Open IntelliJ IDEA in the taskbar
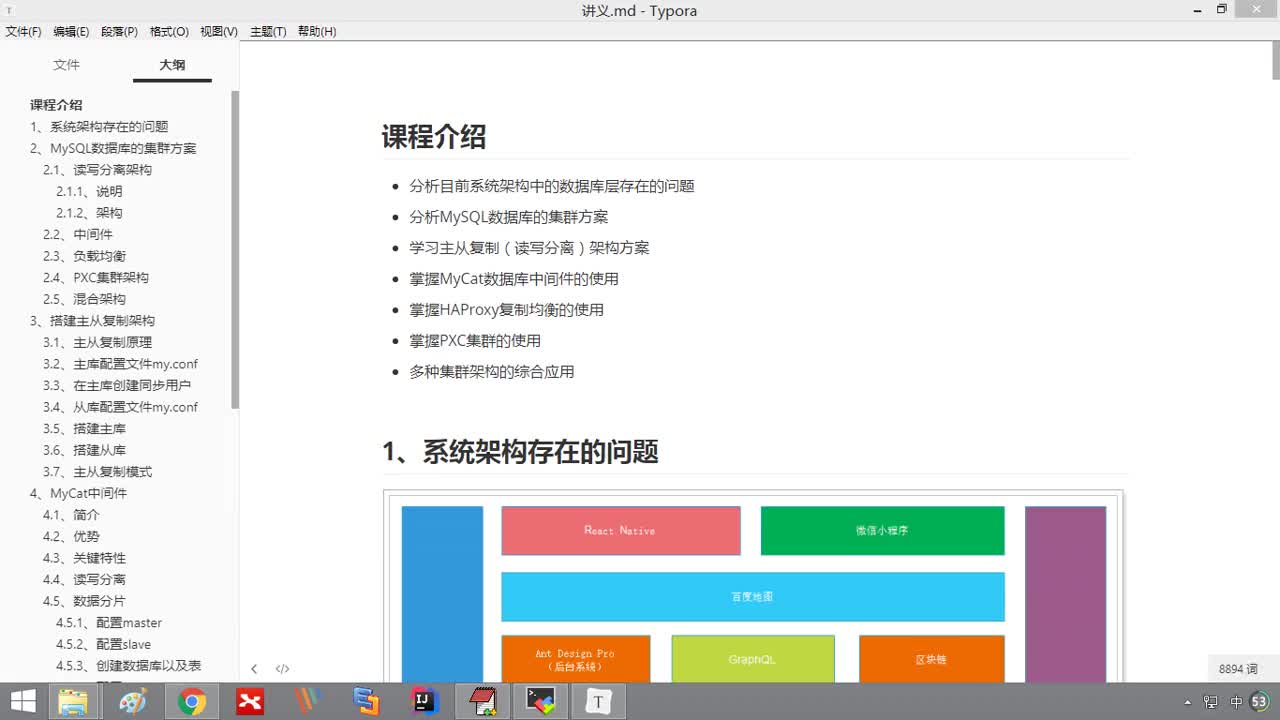The image size is (1280, 720). 425,702
